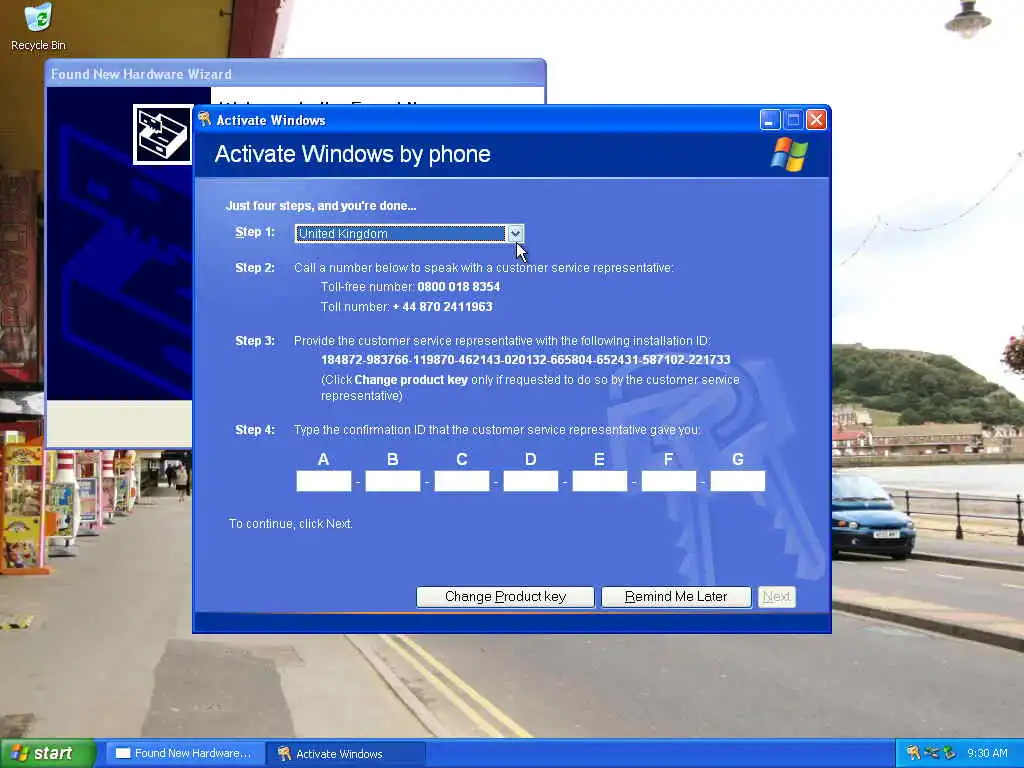Viewport: 1024px width, 768px height.
Task: Click the "Just four steps, and you're done..." text
Action: tap(321, 206)
